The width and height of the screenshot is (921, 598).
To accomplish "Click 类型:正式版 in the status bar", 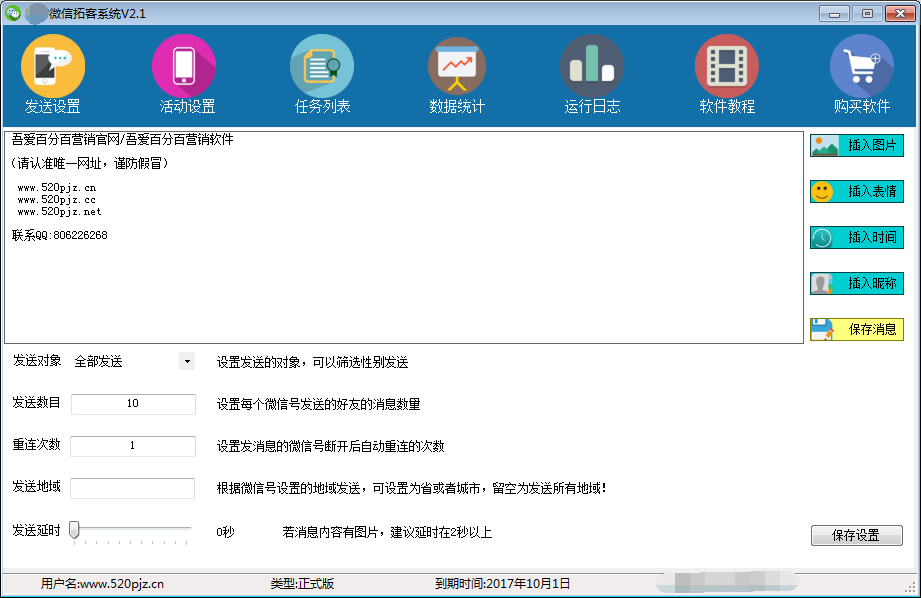I will coord(302,583).
